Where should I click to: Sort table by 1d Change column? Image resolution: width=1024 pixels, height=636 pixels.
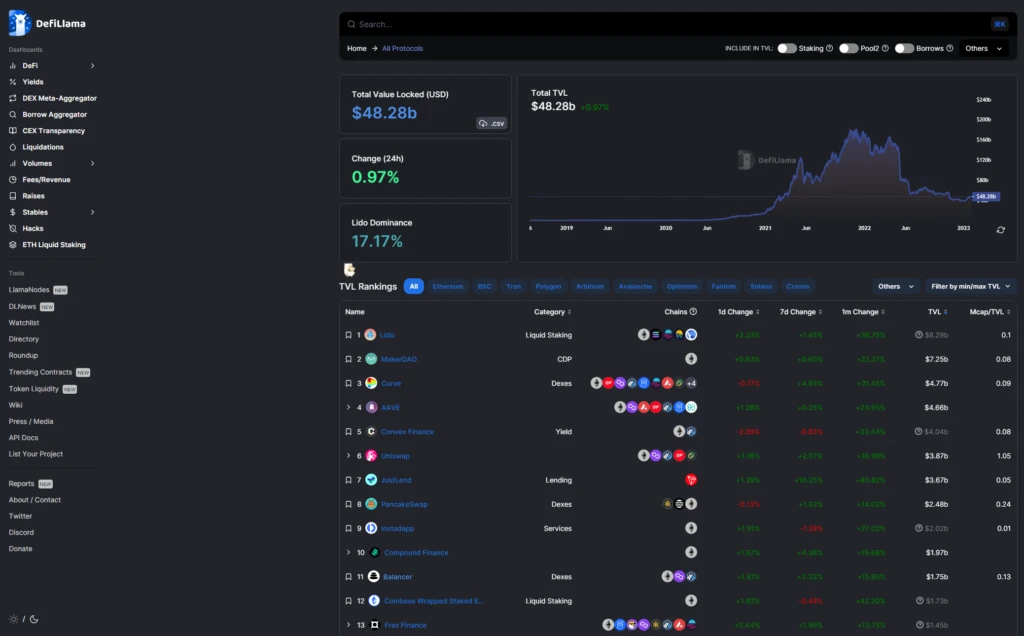point(739,312)
